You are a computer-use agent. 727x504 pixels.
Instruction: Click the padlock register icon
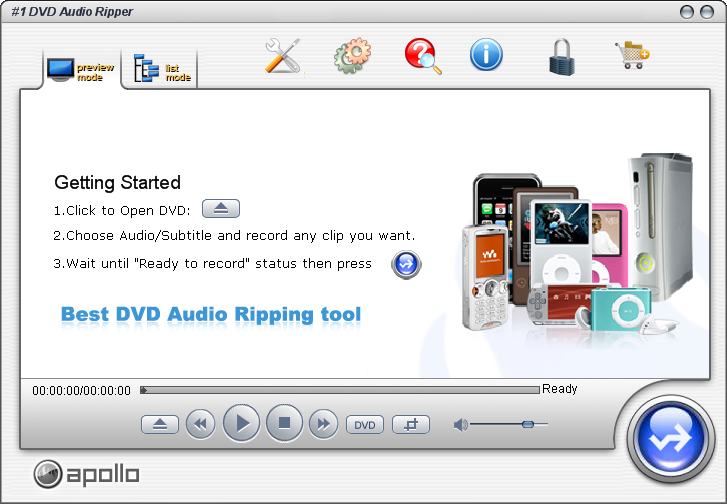[x=562, y=56]
